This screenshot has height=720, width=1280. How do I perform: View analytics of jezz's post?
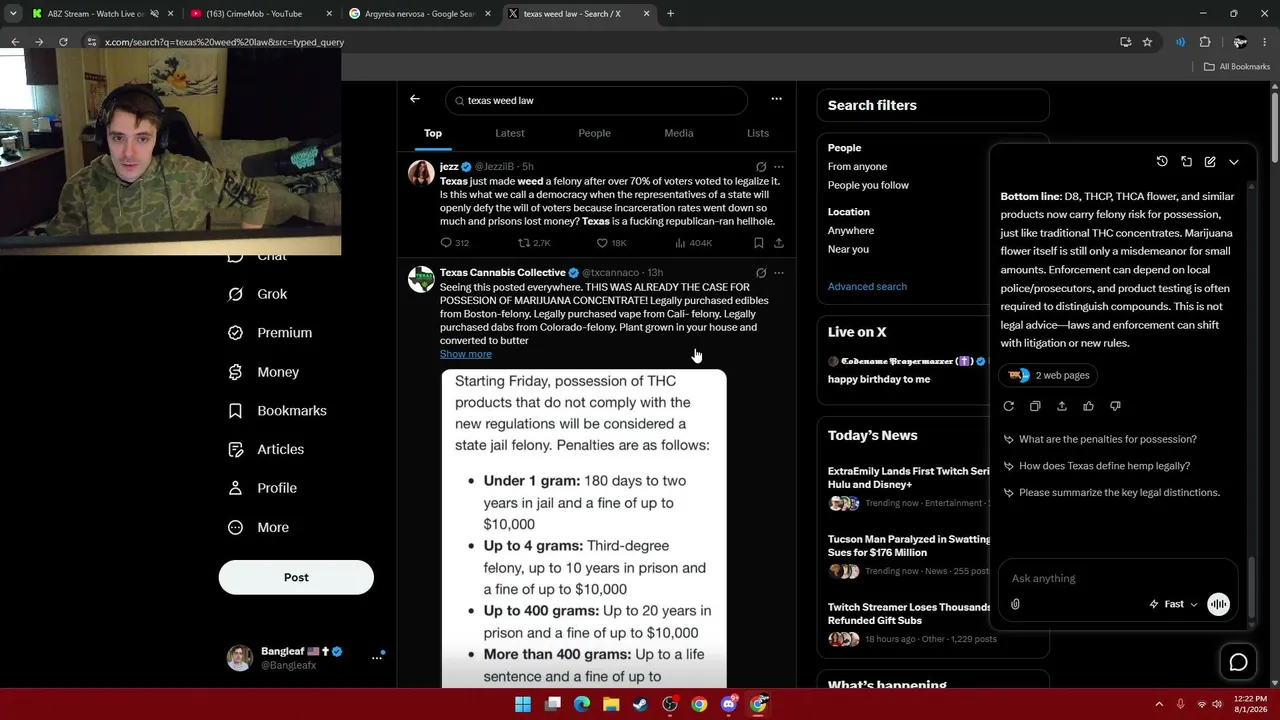693,243
